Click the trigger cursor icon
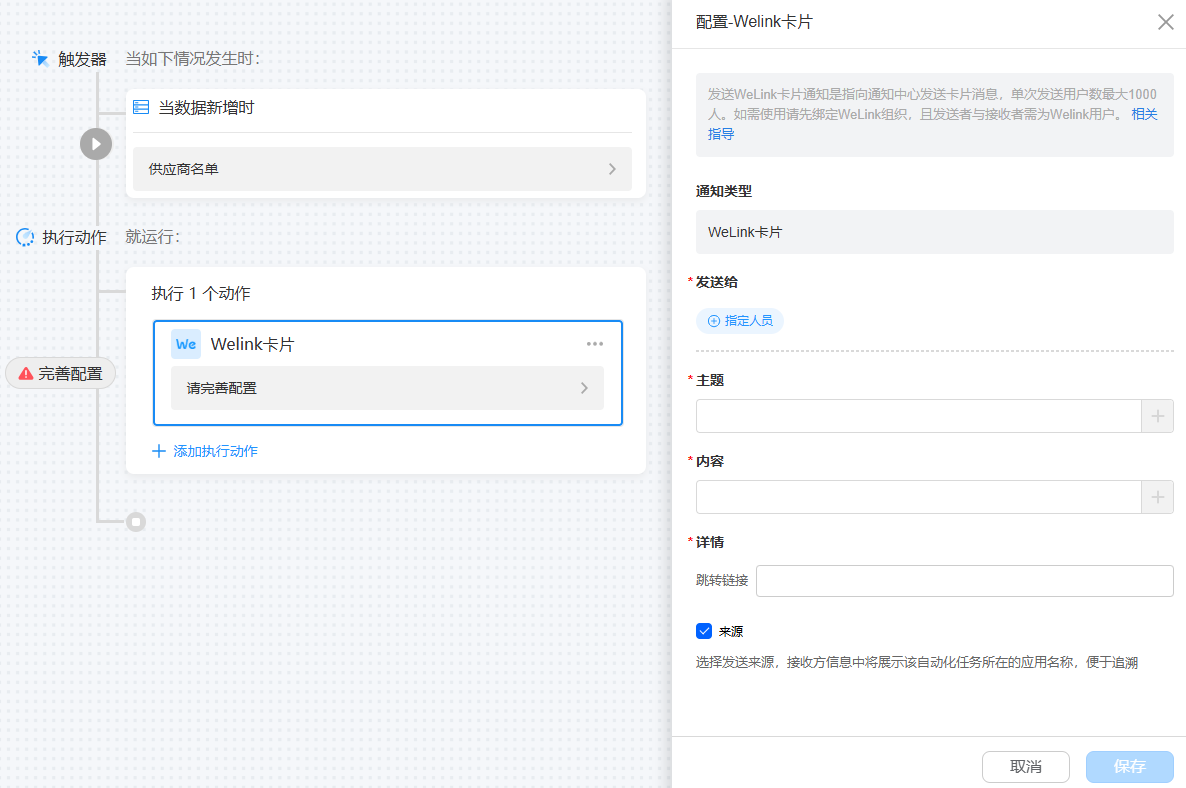This screenshot has width=1186, height=788. coord(40,58)
